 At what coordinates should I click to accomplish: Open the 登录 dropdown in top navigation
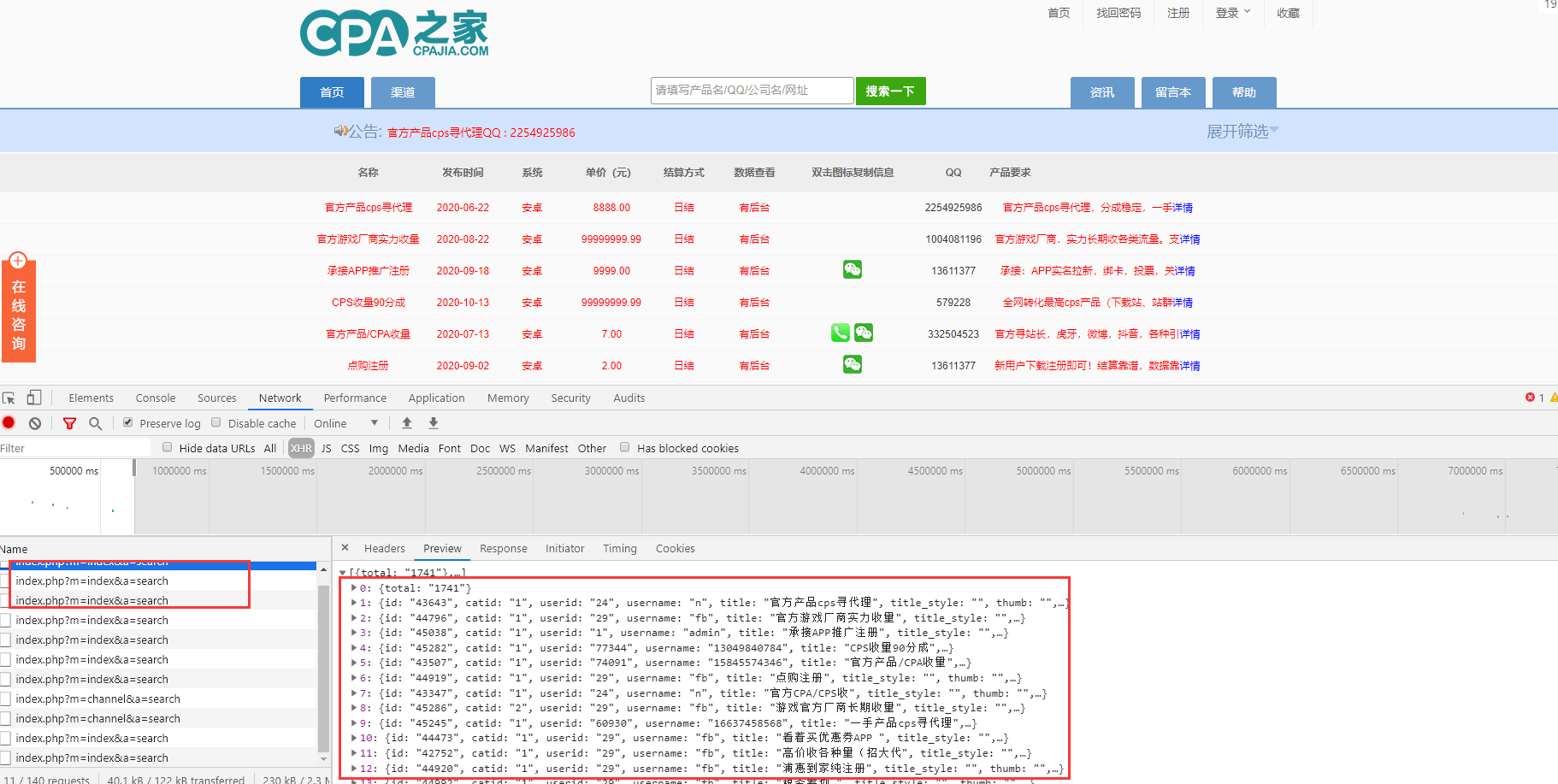tap(1233, 13)
